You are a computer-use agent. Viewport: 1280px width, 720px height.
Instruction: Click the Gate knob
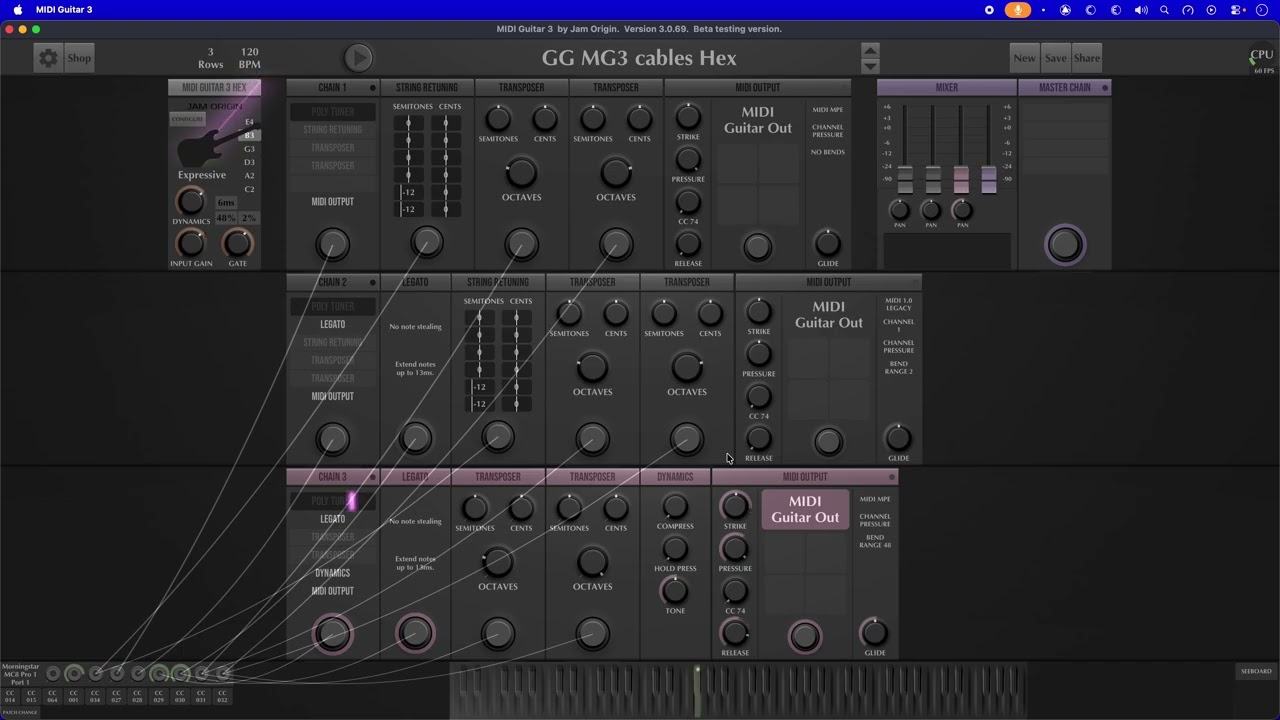pos(237,243)
